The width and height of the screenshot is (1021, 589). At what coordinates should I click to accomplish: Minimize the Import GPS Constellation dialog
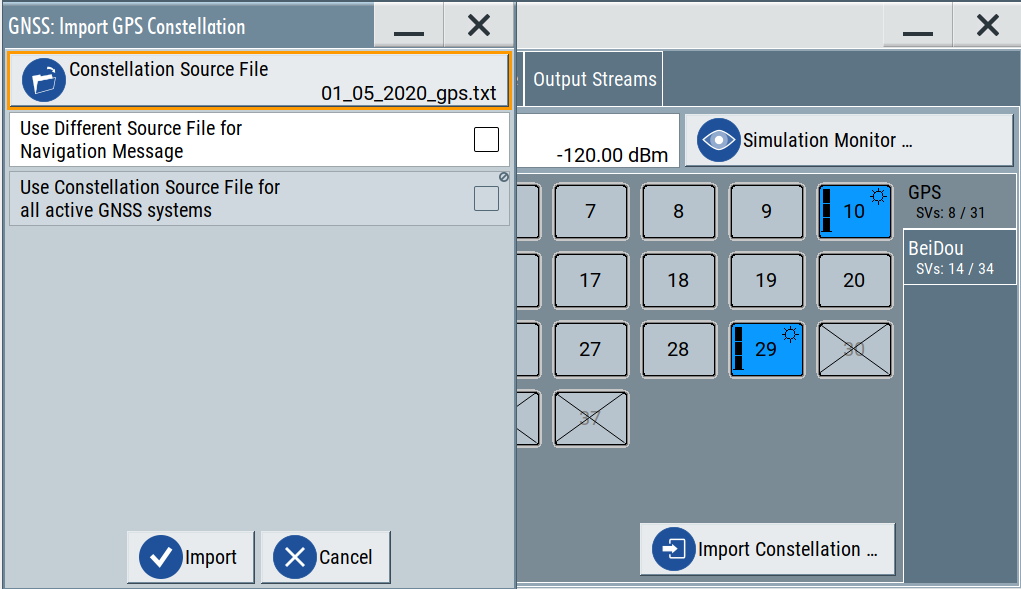tap(409, 26)
